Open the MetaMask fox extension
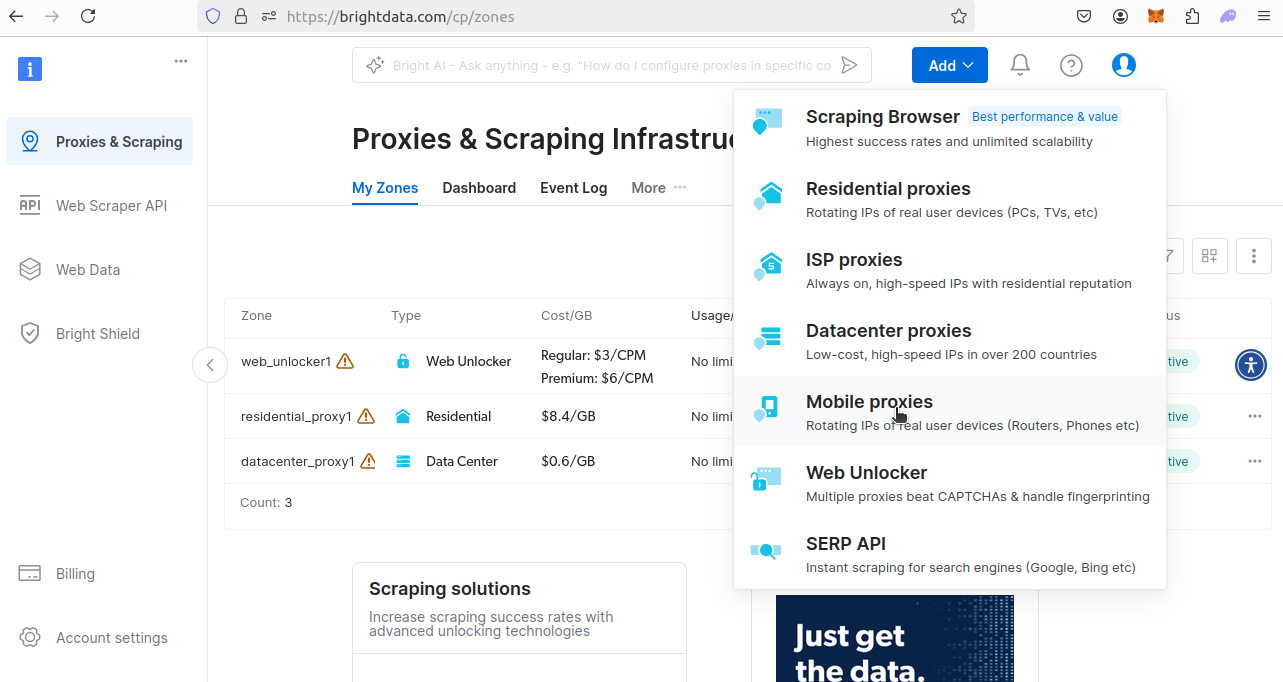The width and height of the screenshot is (1283, 682). click(x=1155, y=16)
